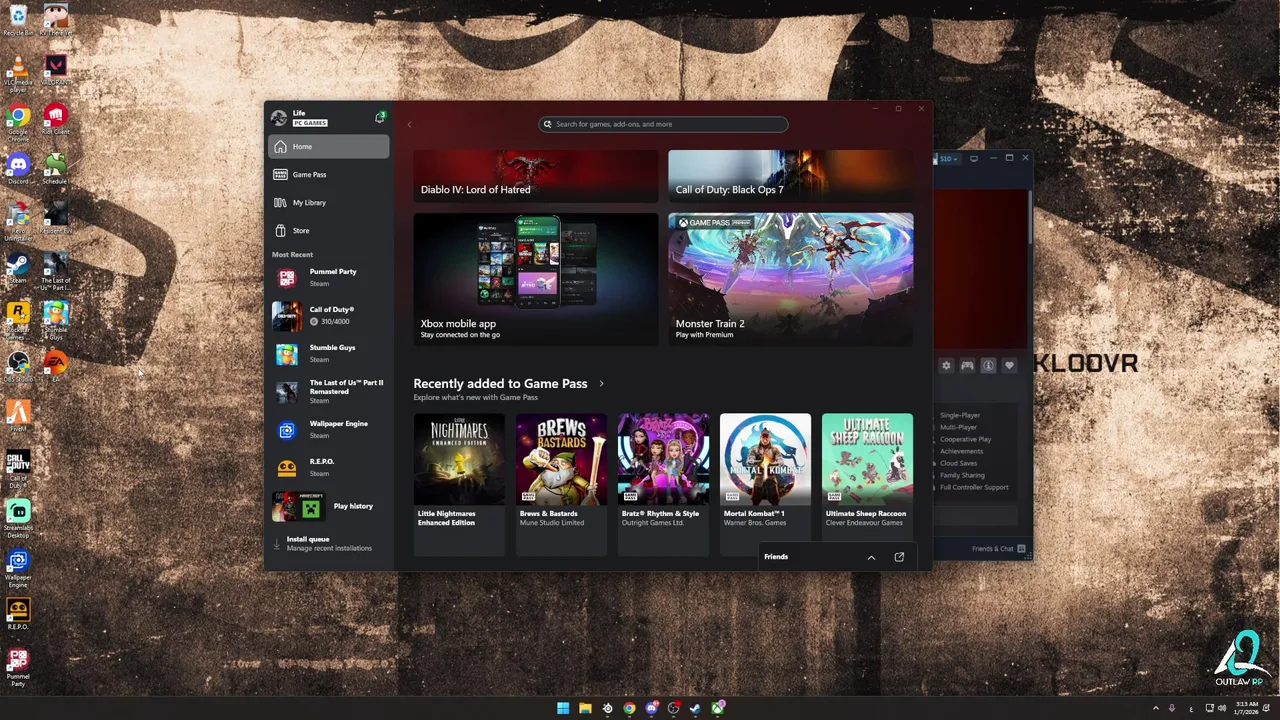Open Xbox app icon on taskbar
The height and width of the screenshot is (720, 1280).
717,708
